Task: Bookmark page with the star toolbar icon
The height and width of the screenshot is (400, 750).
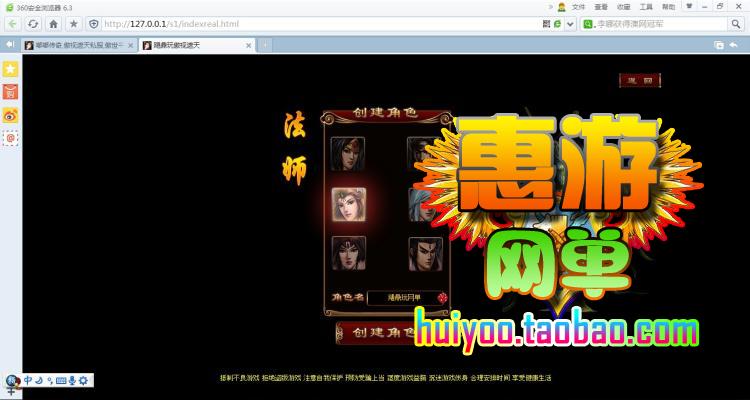Action: pos(74,24)
